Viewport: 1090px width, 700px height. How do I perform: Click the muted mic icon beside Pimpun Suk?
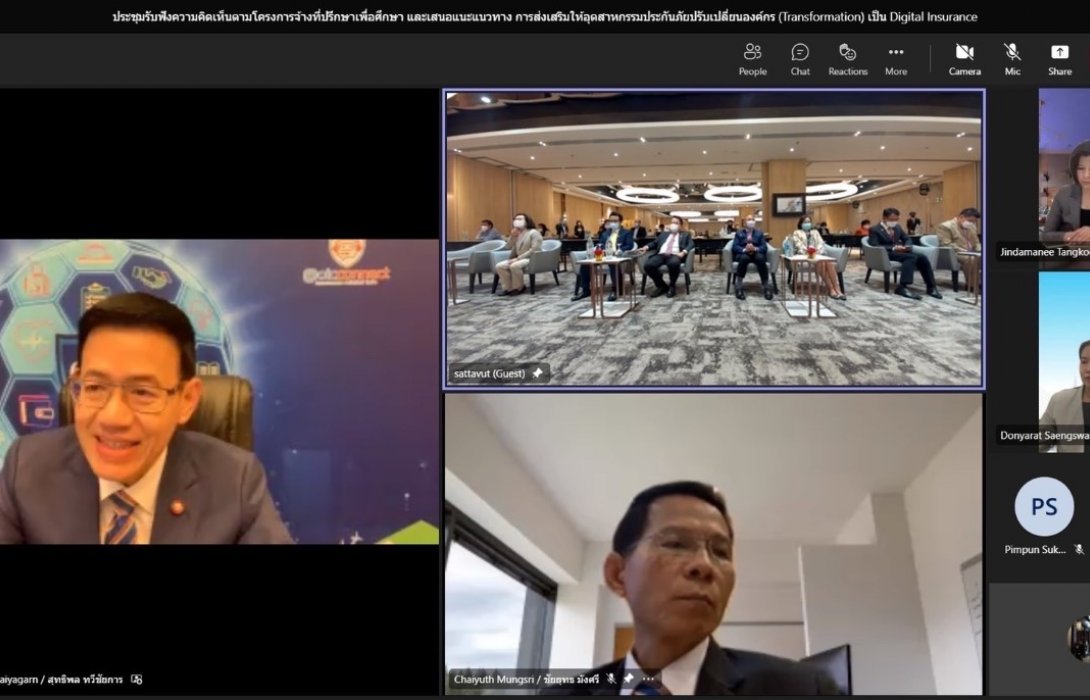[x=1079, y=549]
